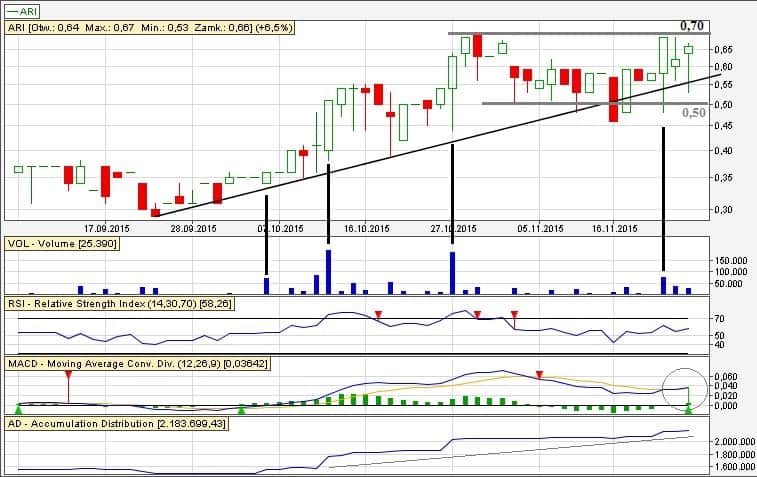Click the 0,70 resistance level label
The image size is (757, 477).
(692, 25)
